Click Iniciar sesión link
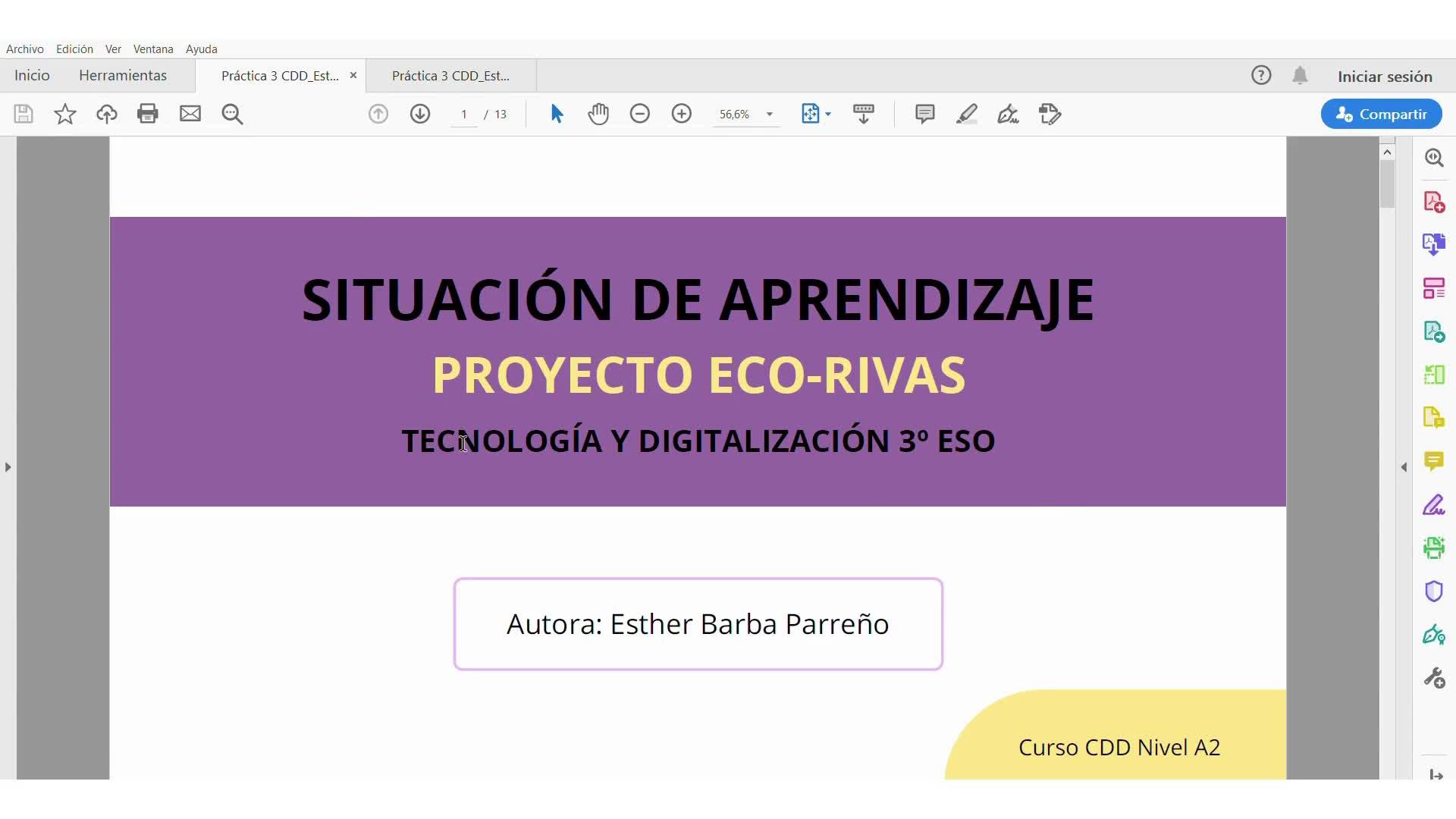Viewport: 1456px width, 819px height. click(1385, 77)
